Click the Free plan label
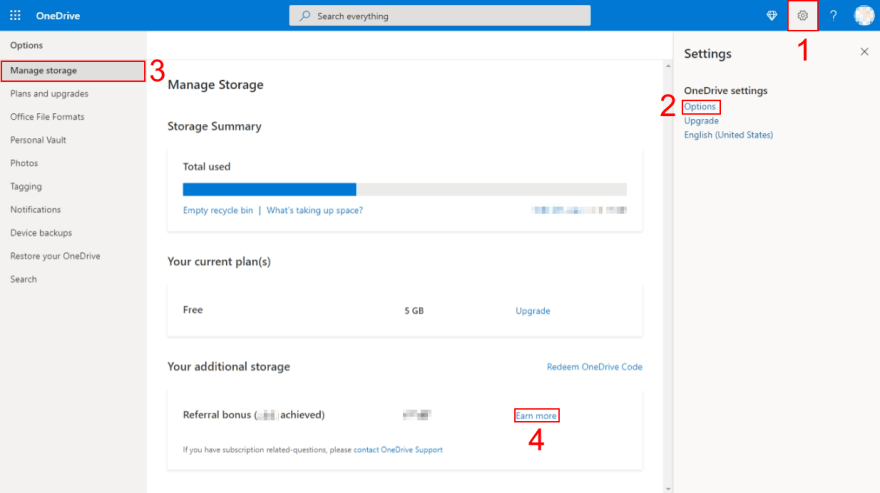 pos(192,310)
